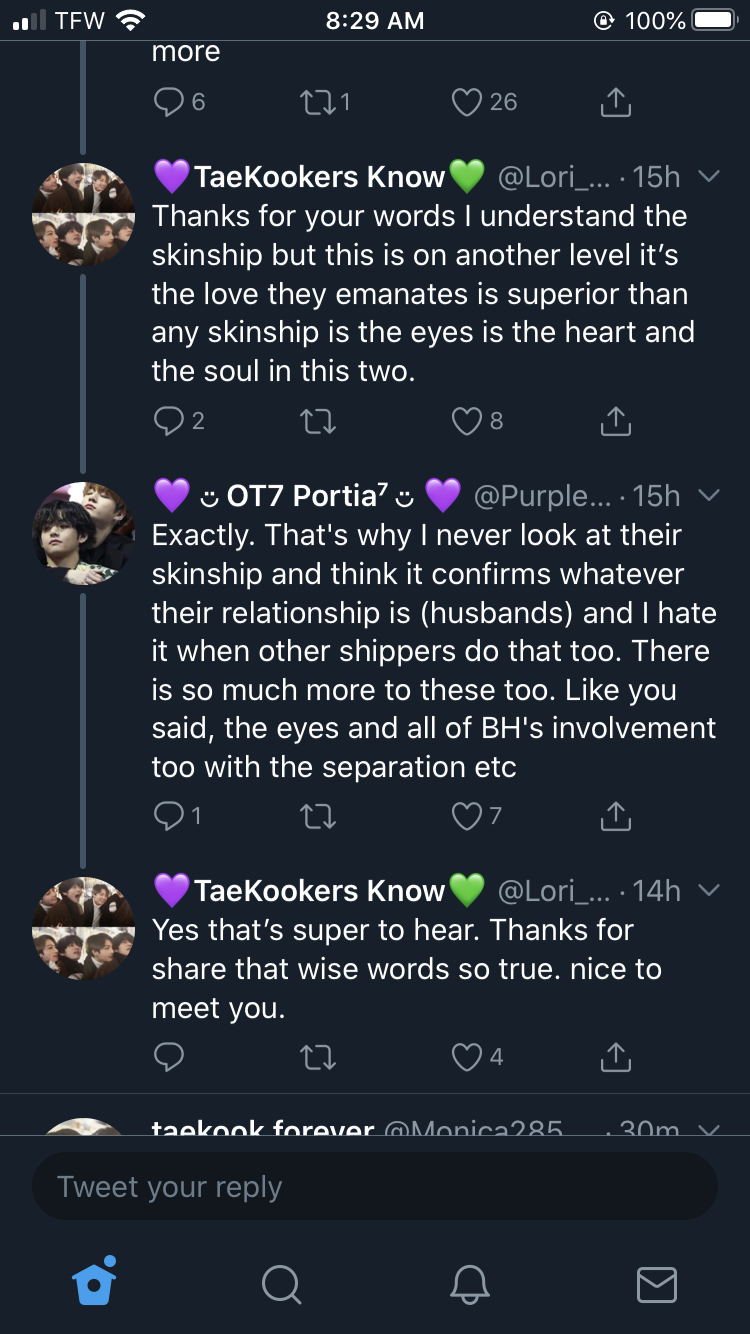Open the TaeKookers Know profile name

click(x=318, y=177)
